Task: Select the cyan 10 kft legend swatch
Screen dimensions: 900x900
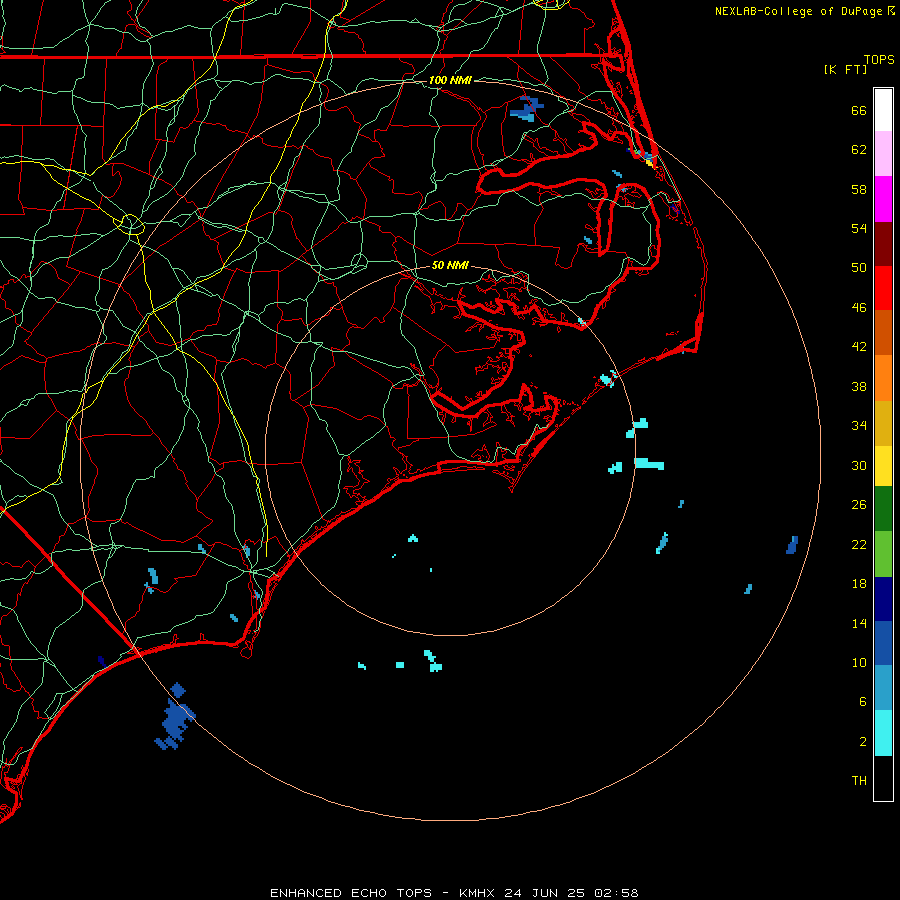Action: click(x=883, y=733)
